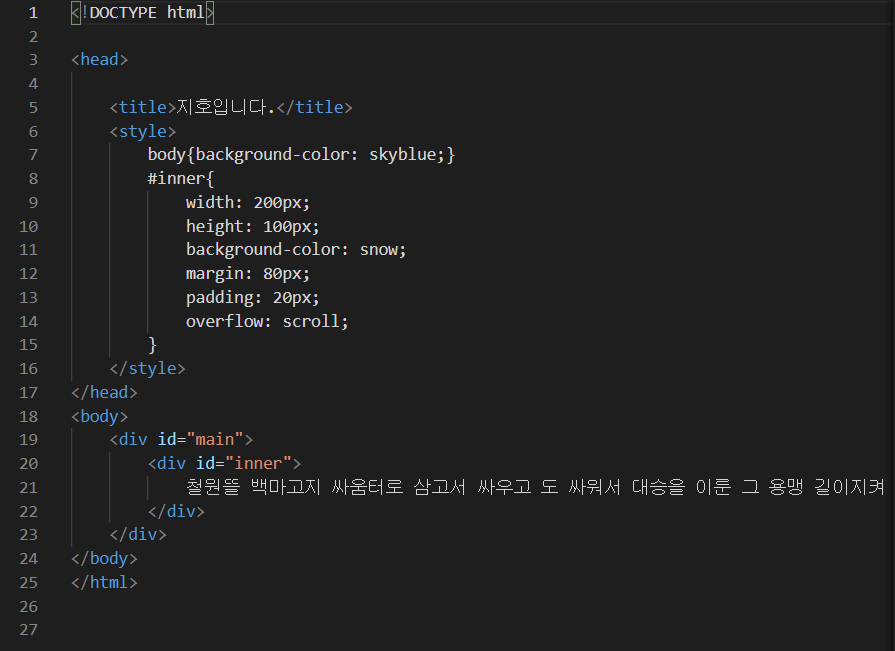
Task: Click the opening style tag
Action: (143, 131)
